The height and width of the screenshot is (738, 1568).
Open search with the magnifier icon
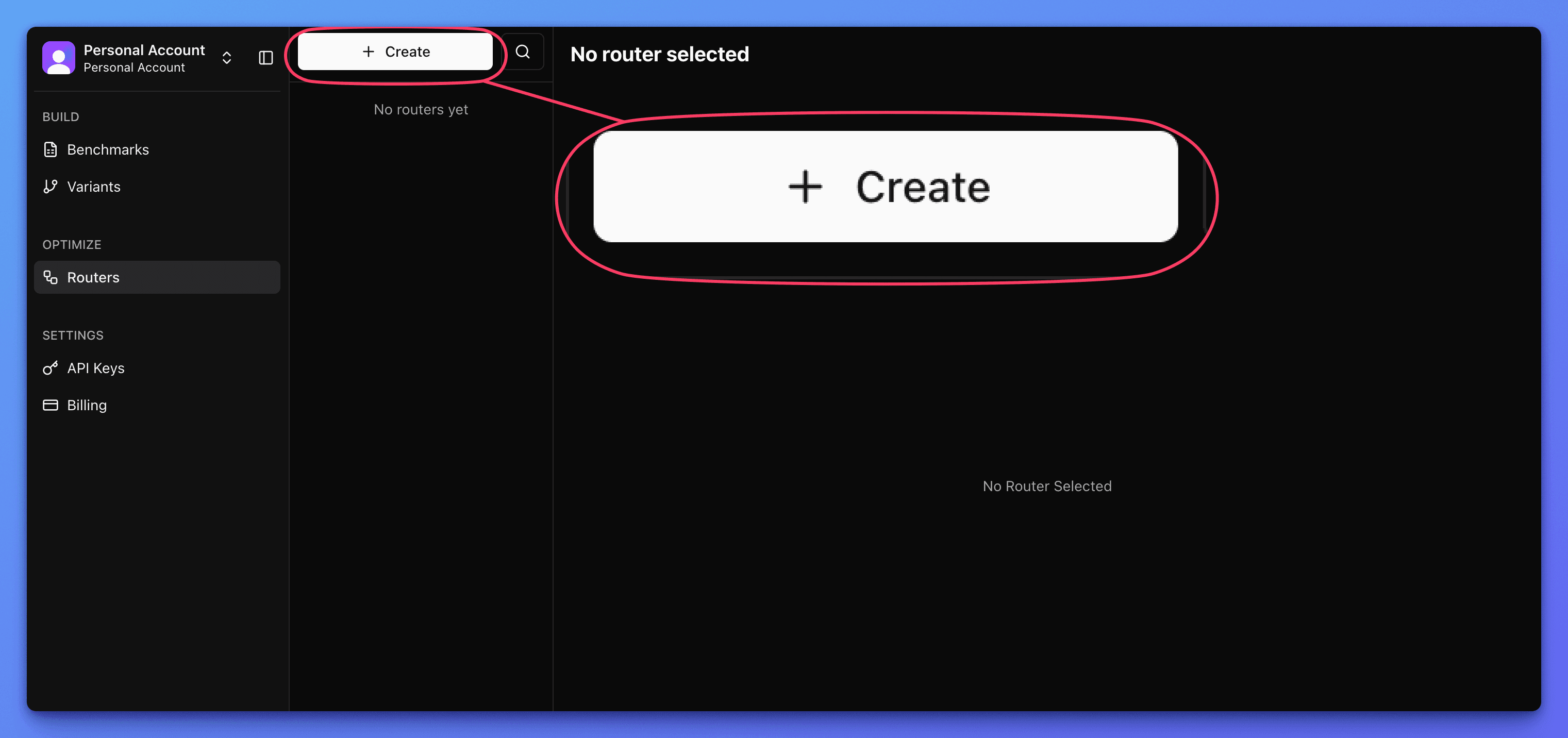pyautogui.click(x=523, y=51)
